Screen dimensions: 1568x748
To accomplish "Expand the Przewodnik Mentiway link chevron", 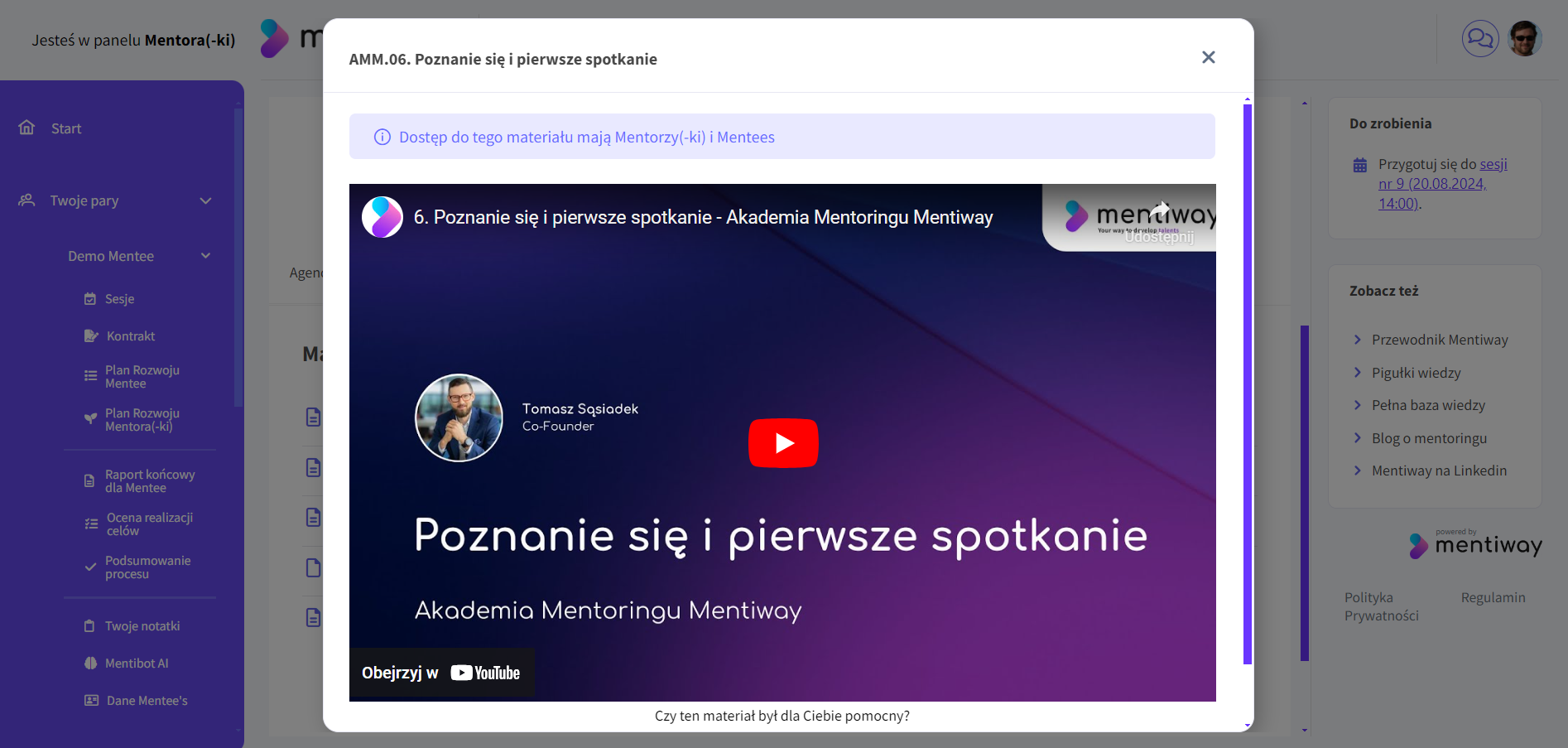I will [x=1357, y=340].
